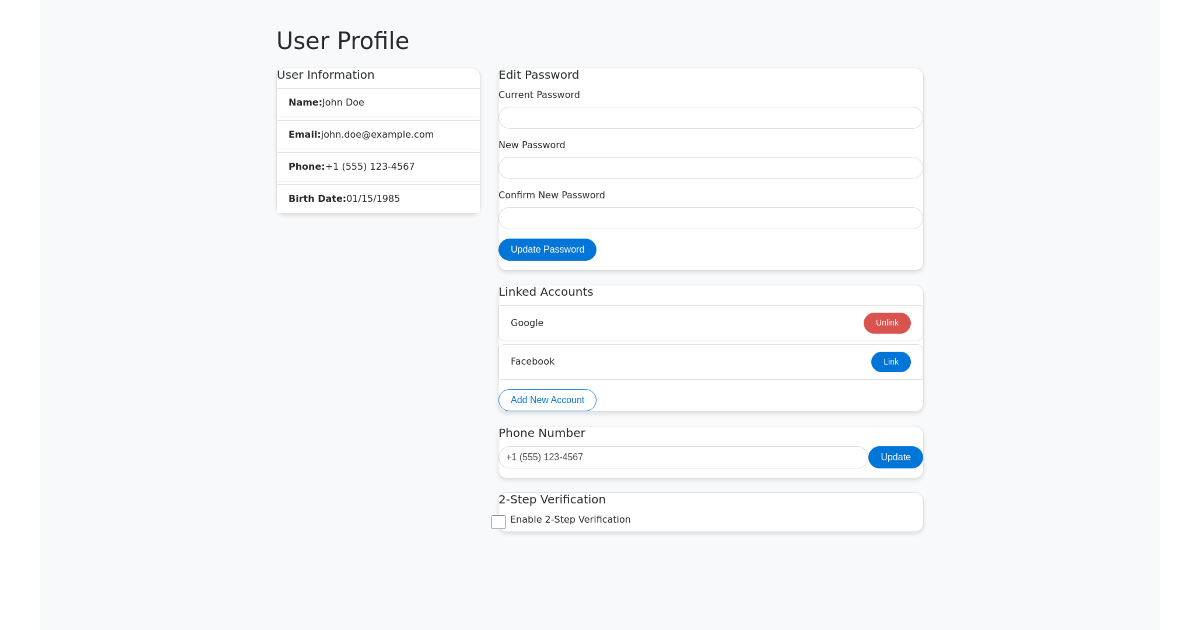The height and width of the screenshot is (630, 1200).
Task: Click the Edit Password section header
Action: [x=538, y=74]
